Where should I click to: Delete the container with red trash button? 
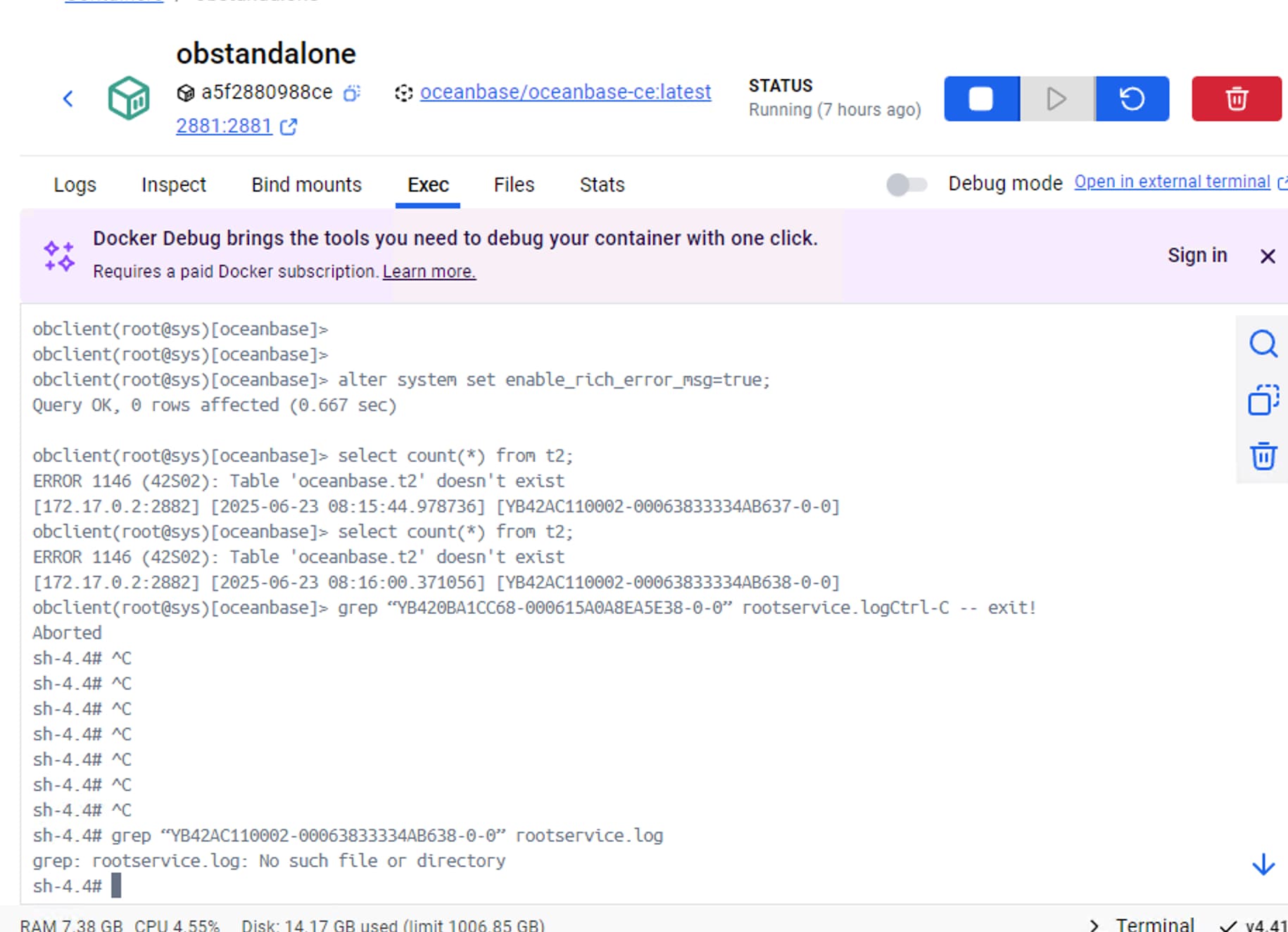pos(1236,99)
